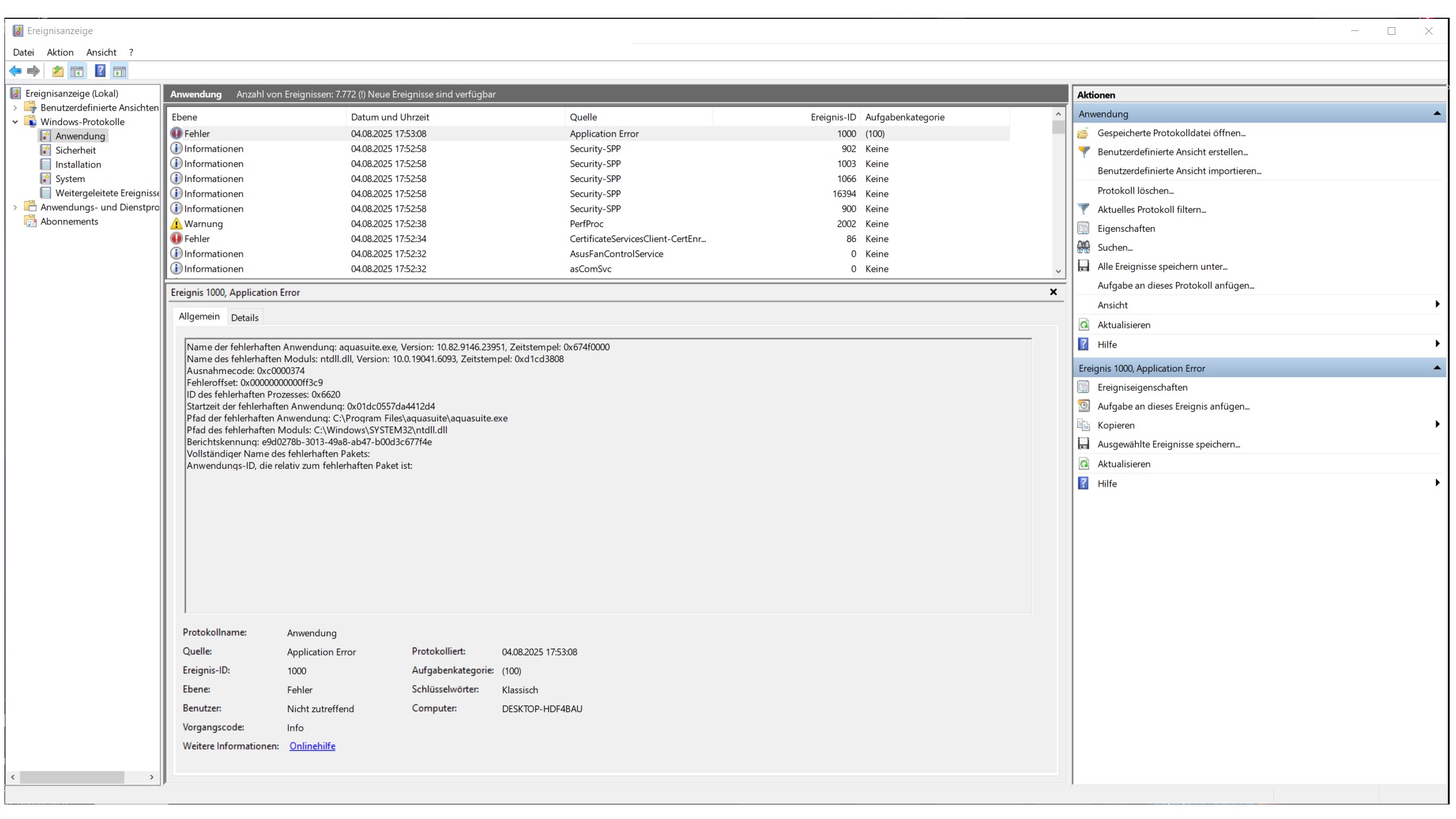Click Protokoll löschen action
Screen dimensions: 1456x819
[1136, 190]
